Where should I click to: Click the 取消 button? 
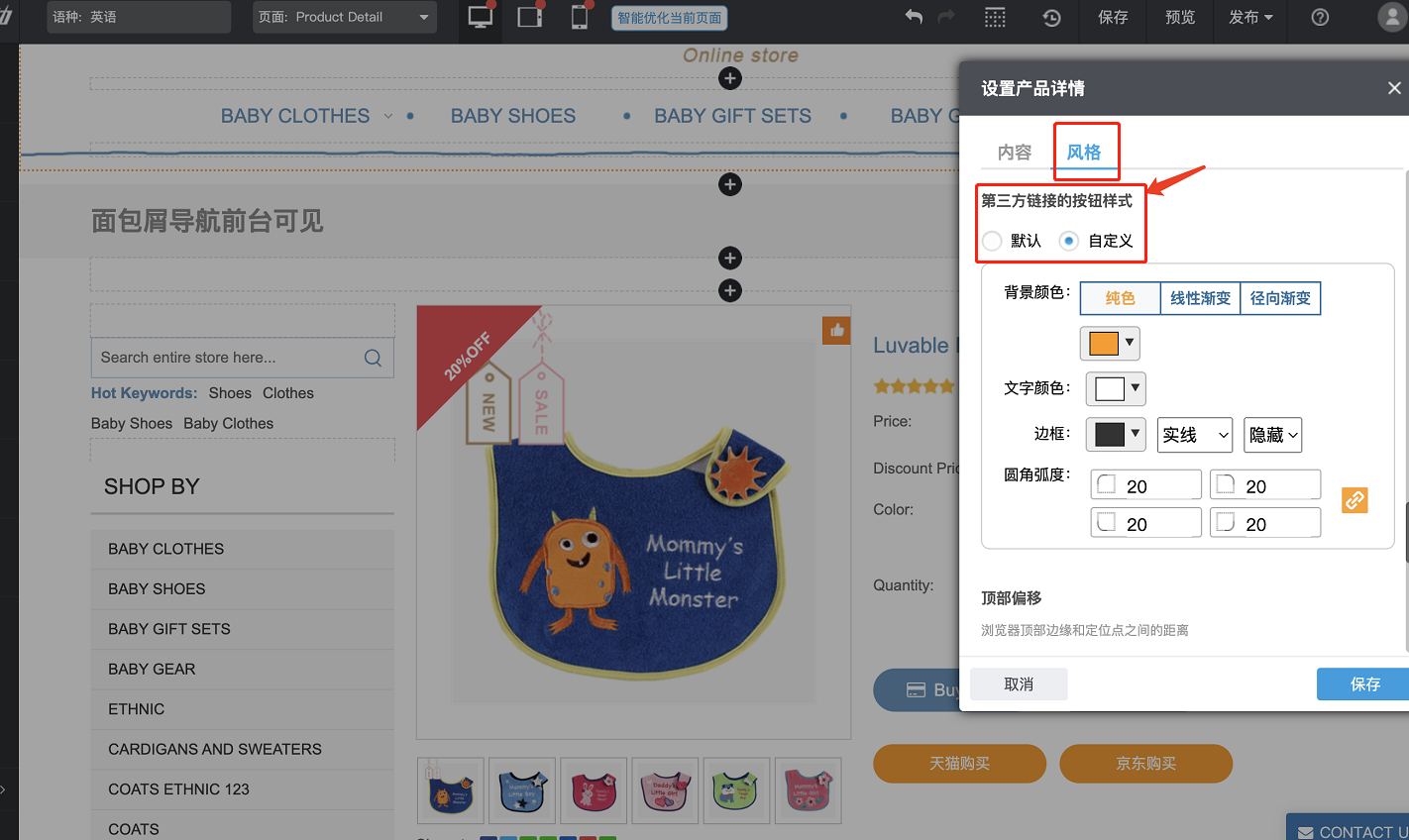click(x=1019, y=684)
